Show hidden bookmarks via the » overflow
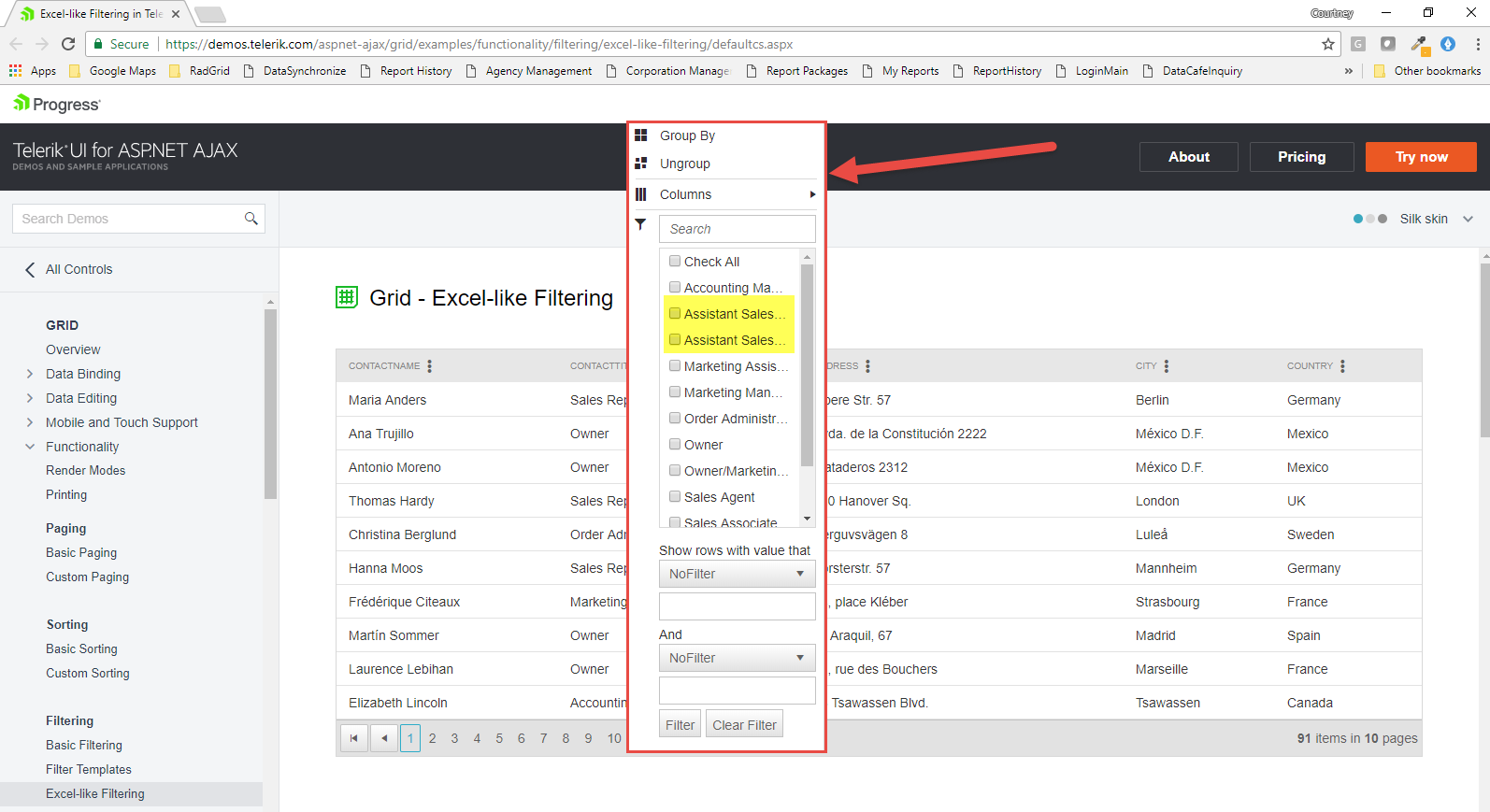 (1349, 71)
